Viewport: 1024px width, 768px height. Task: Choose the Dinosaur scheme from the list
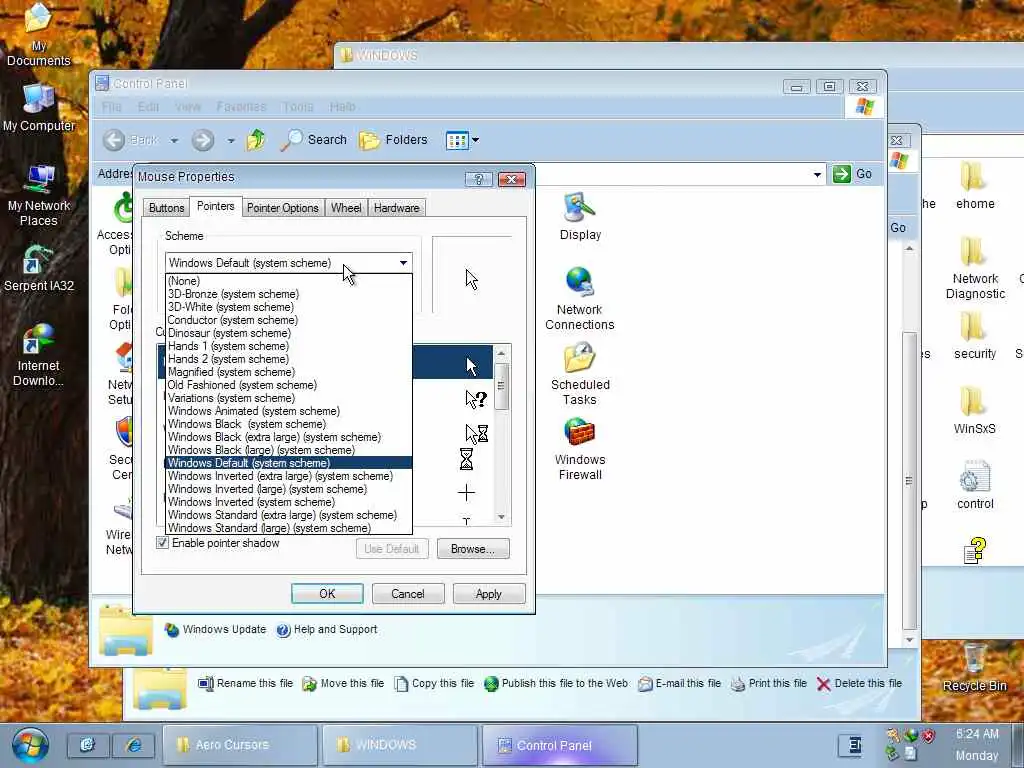coord(289,333)
